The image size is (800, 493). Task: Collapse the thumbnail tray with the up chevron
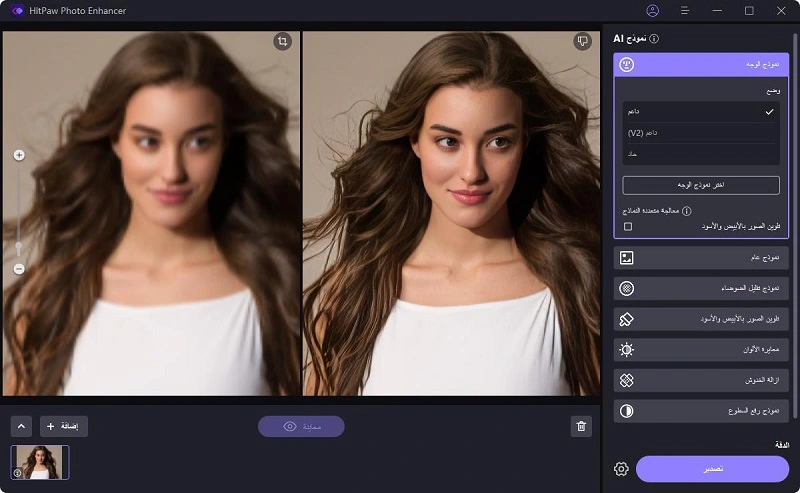point(22,426)
